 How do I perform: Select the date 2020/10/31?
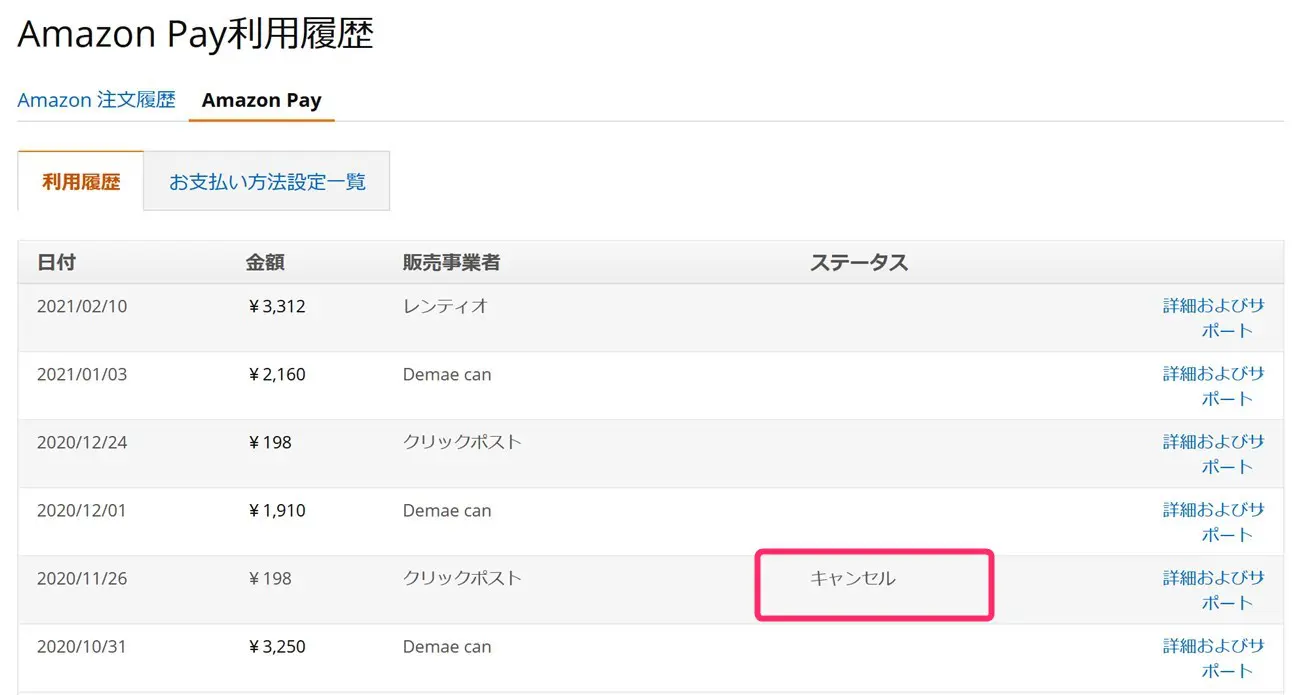tap(82, 647)
